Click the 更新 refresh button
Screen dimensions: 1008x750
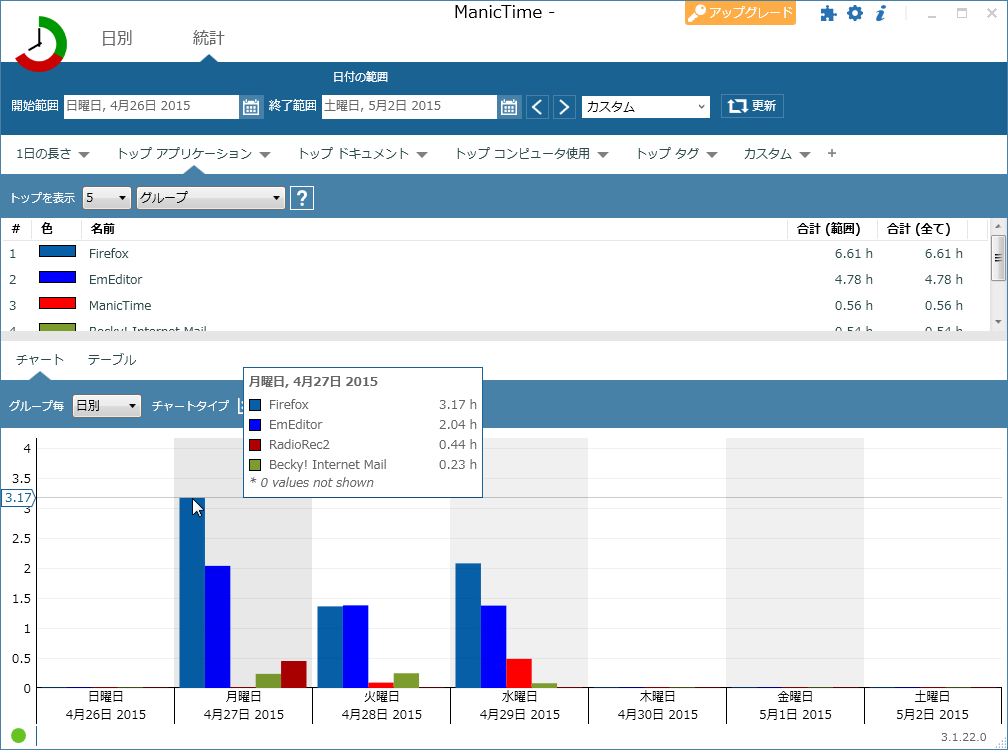[x=752, y=106]
